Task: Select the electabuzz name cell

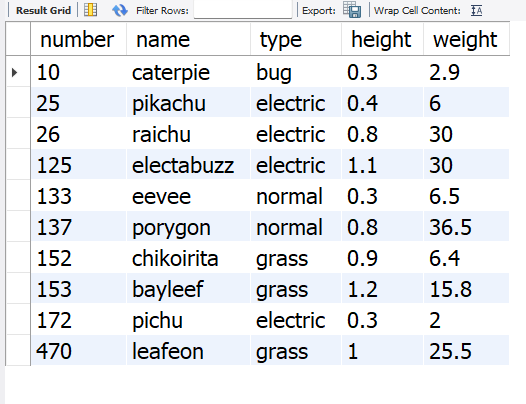Action: coord(189,165)
